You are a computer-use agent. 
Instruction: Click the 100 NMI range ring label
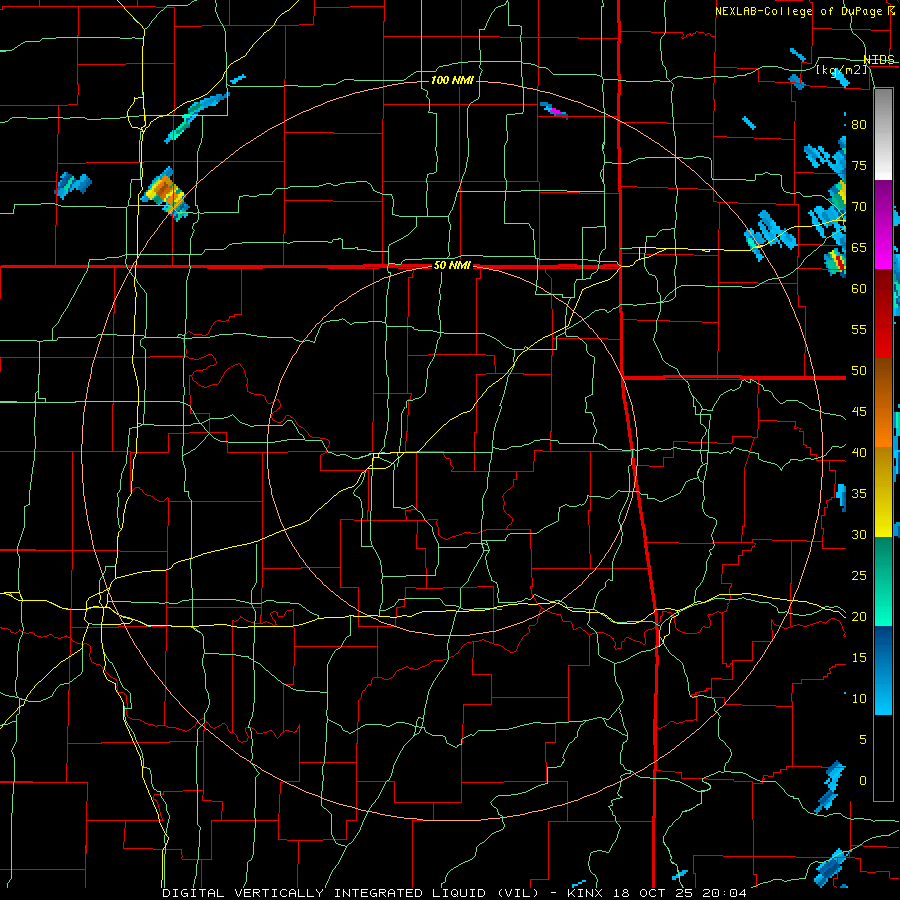pos(452,80)
